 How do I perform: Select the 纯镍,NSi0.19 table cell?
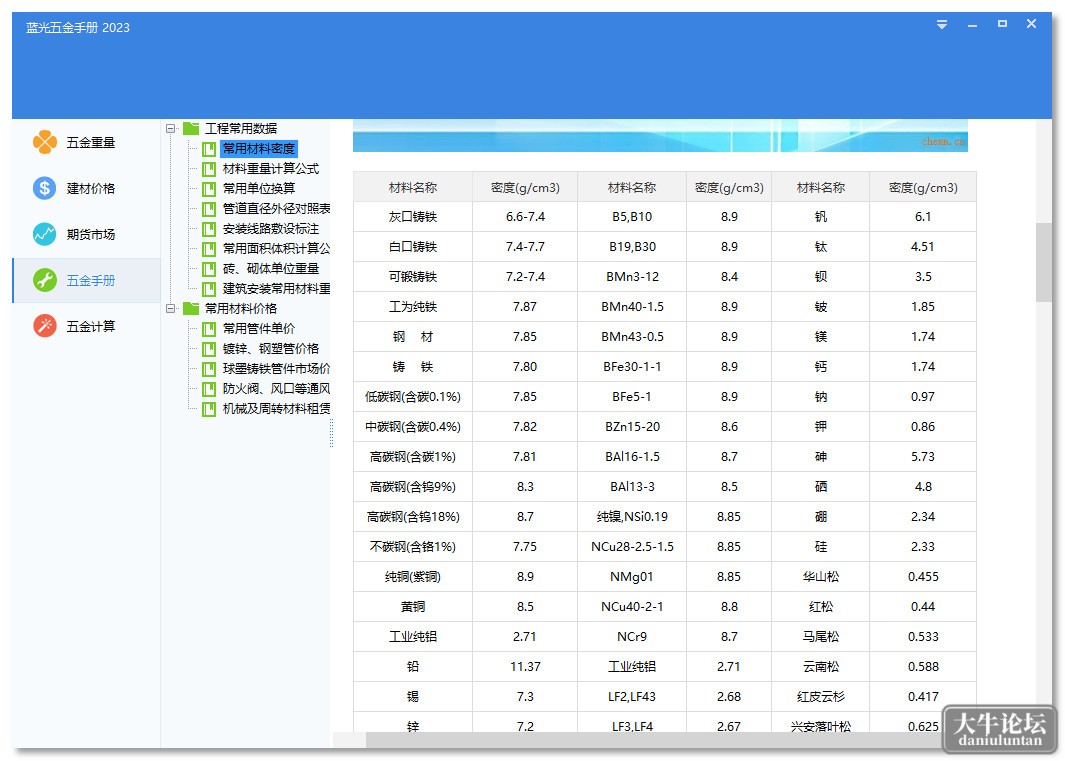[632, 517]
